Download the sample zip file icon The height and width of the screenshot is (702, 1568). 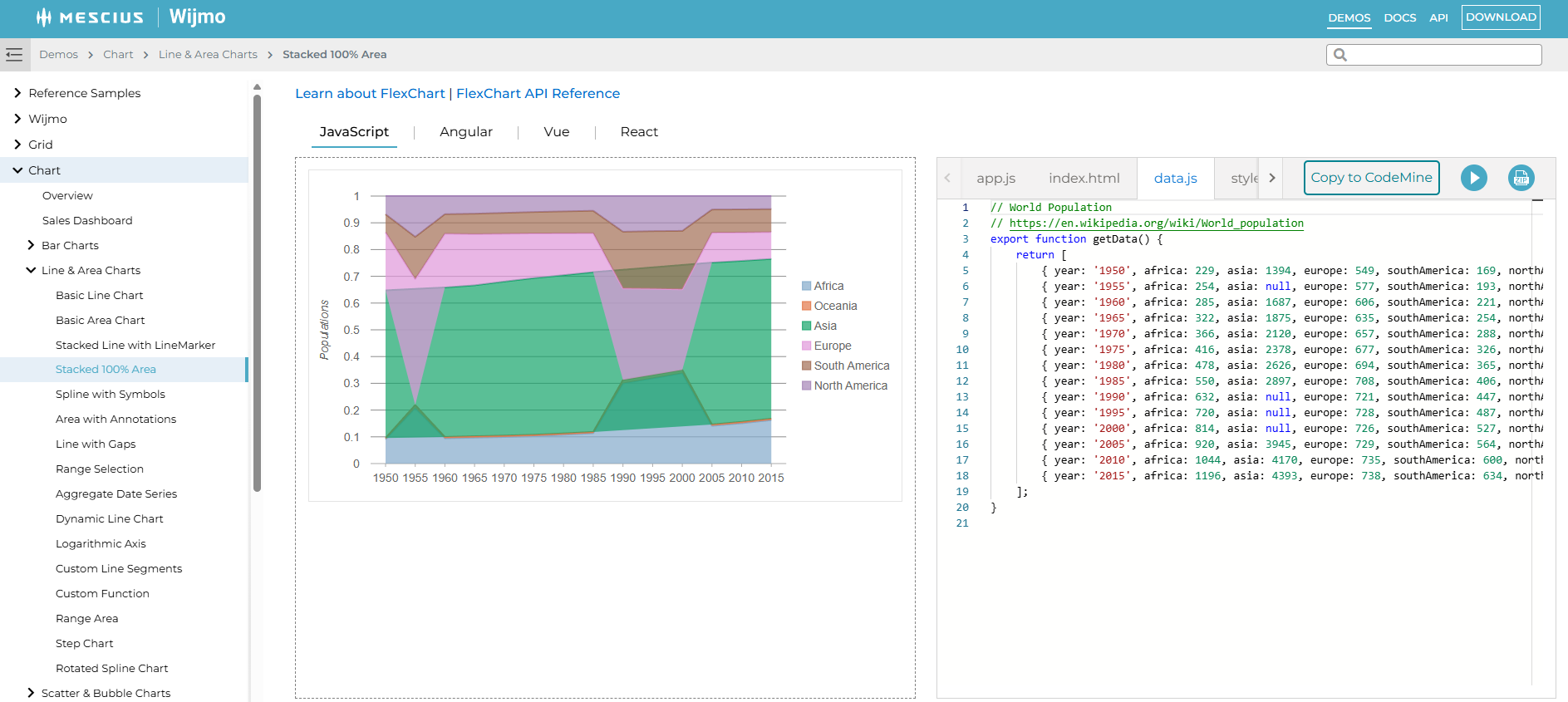(x=1521, y=178)
